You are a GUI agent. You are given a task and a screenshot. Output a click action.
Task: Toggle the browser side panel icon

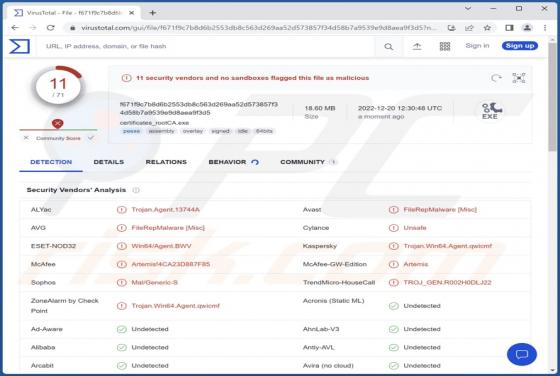click(x=509, y=28)
